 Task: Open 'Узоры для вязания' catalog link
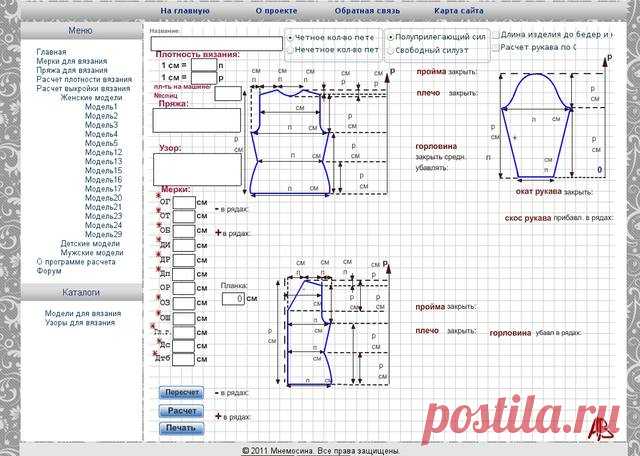[x=80, y=323]
